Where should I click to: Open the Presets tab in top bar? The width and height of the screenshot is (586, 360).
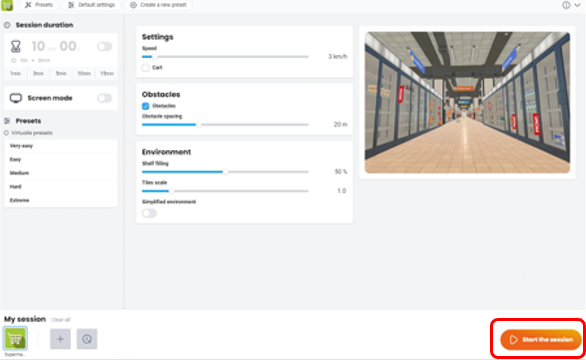pos(39,5)
